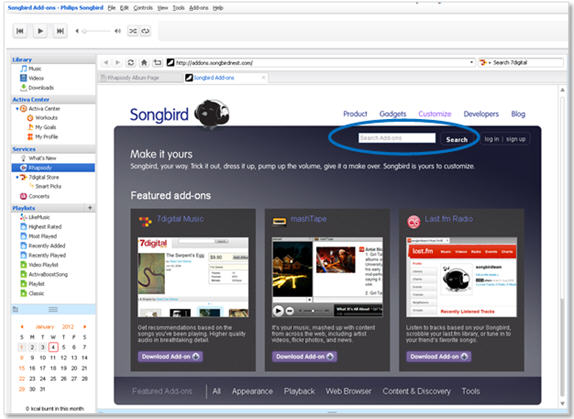Toggle shuffle playback

[133, 31]
